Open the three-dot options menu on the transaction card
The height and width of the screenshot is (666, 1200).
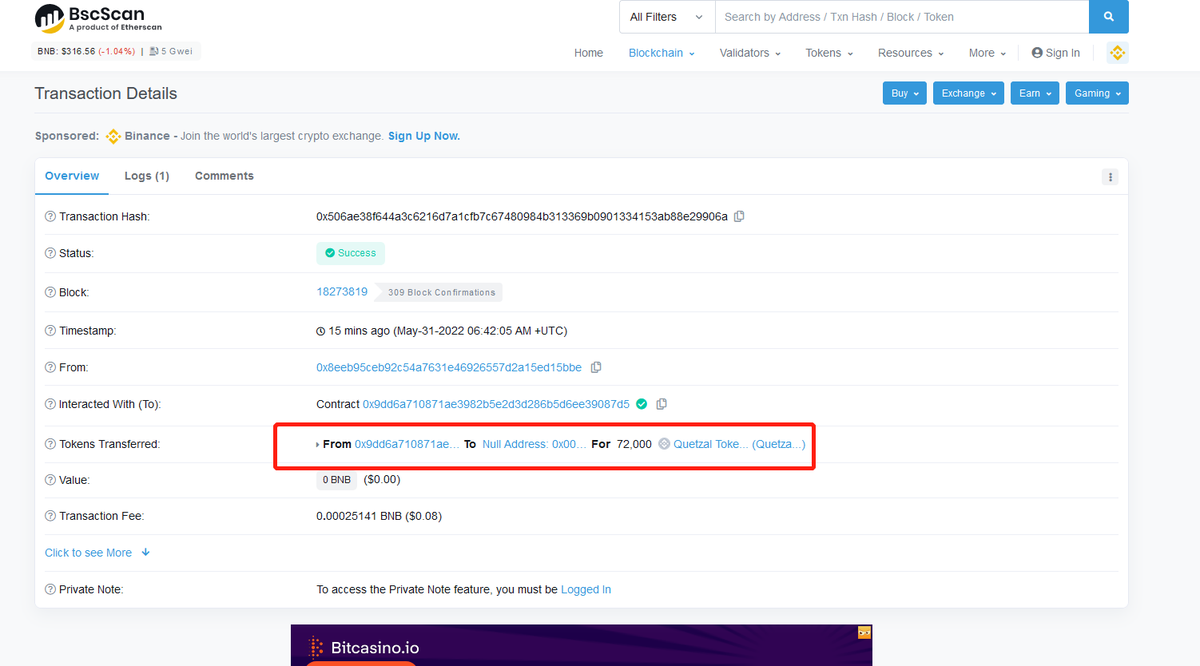coord(1109,177)
